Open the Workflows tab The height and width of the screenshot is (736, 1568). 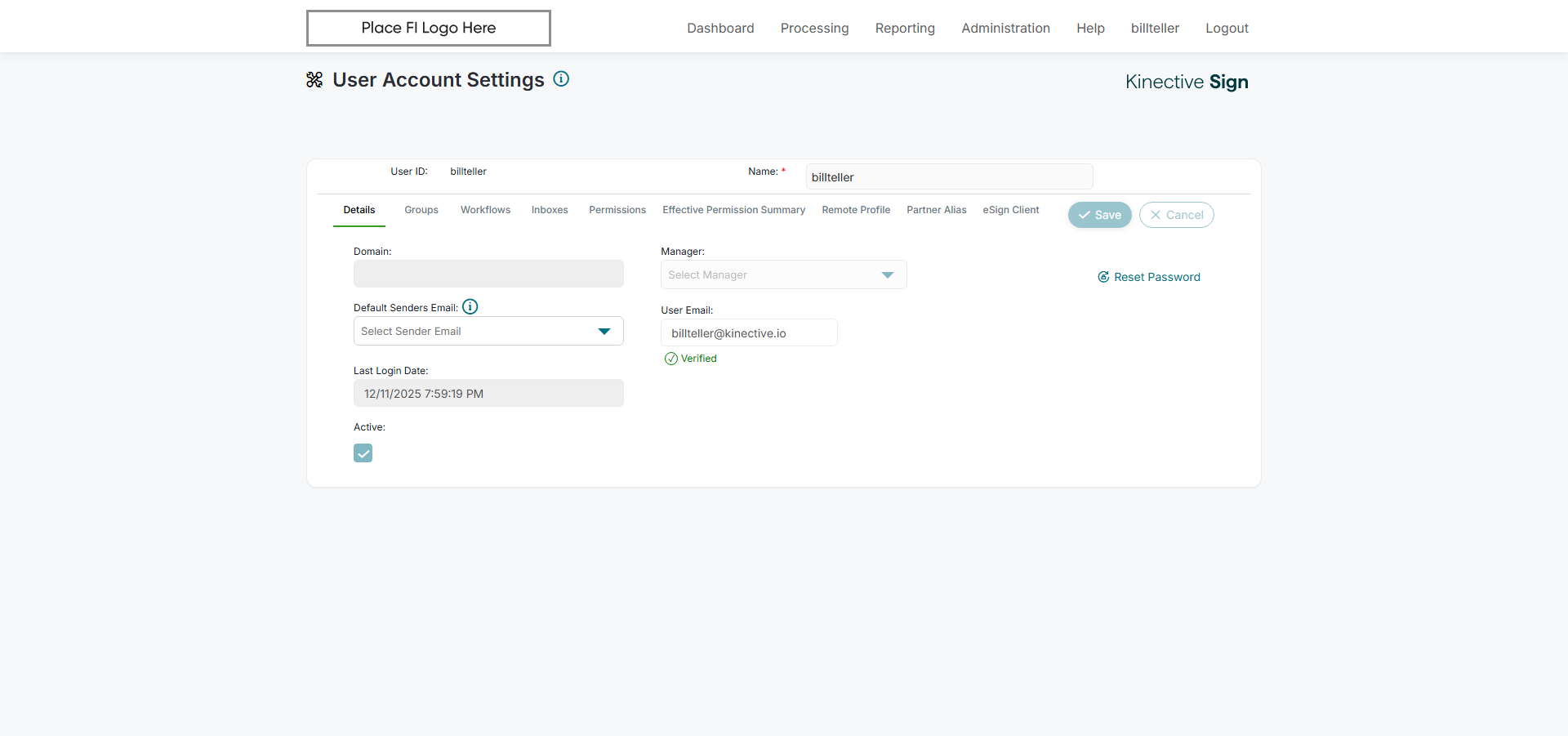click(485, 210)
